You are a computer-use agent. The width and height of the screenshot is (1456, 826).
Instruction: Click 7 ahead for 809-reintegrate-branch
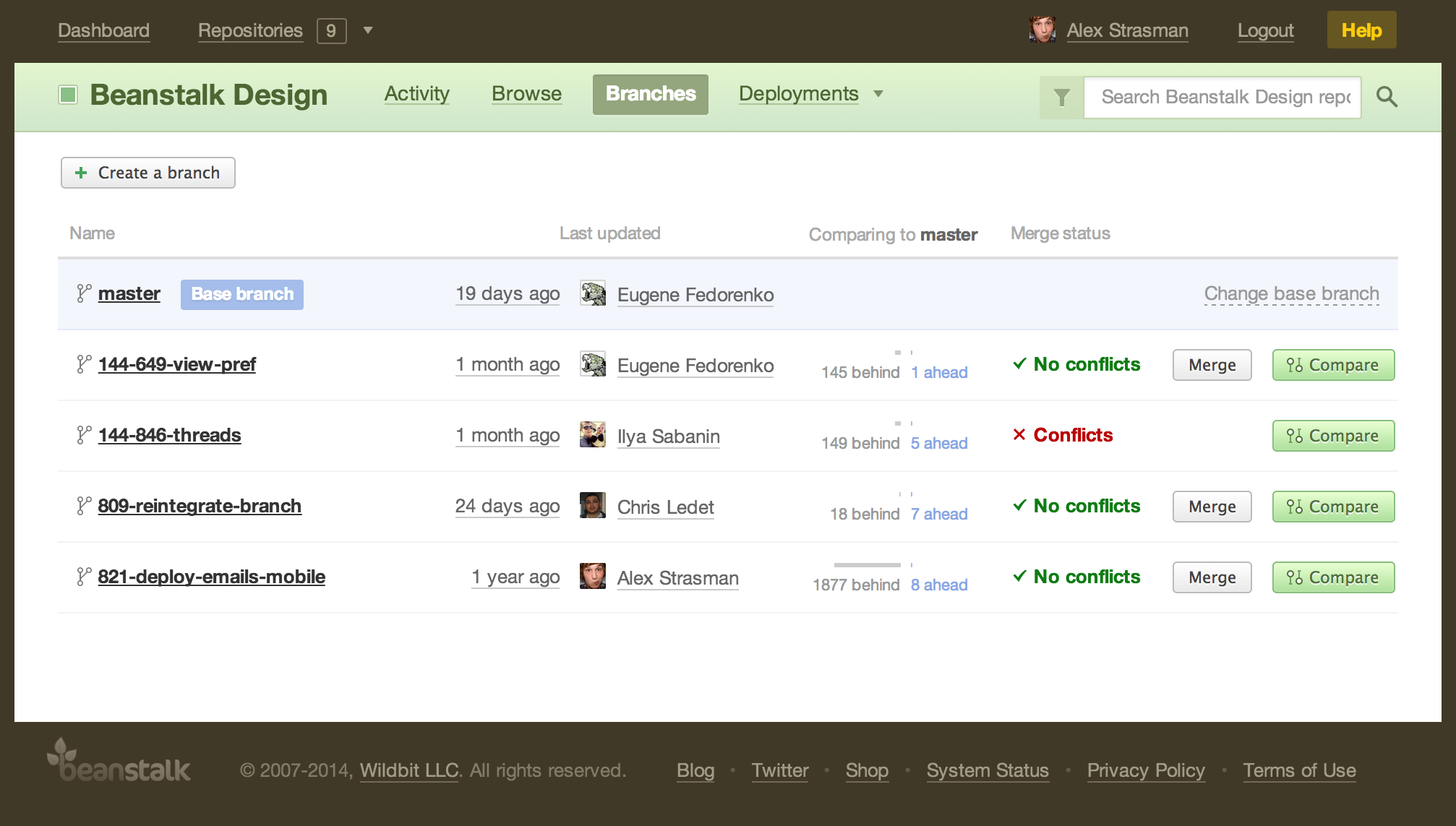coord(939,514)
